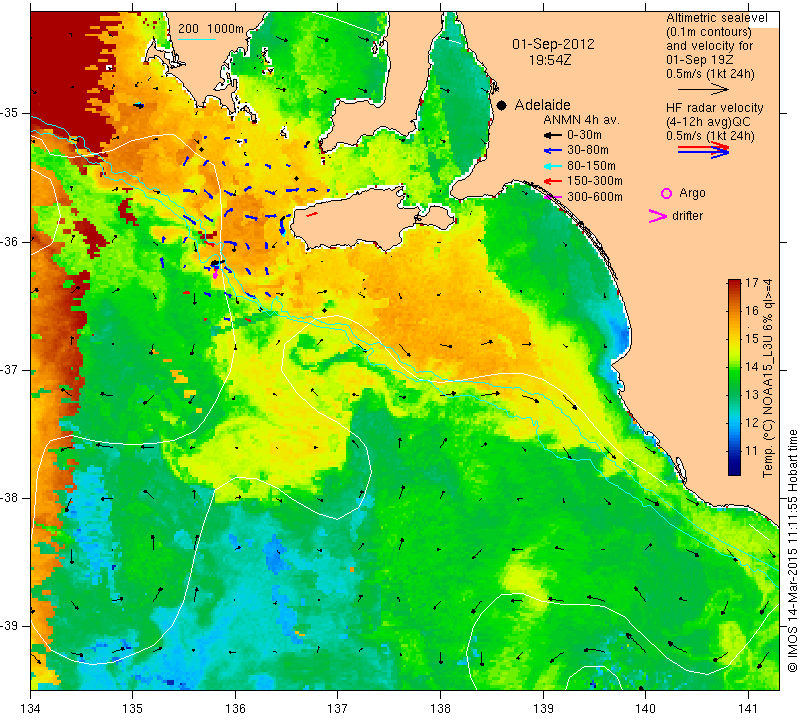
Task: Click the black 0-30m legend arrow
Action: [x=552, y=136]
